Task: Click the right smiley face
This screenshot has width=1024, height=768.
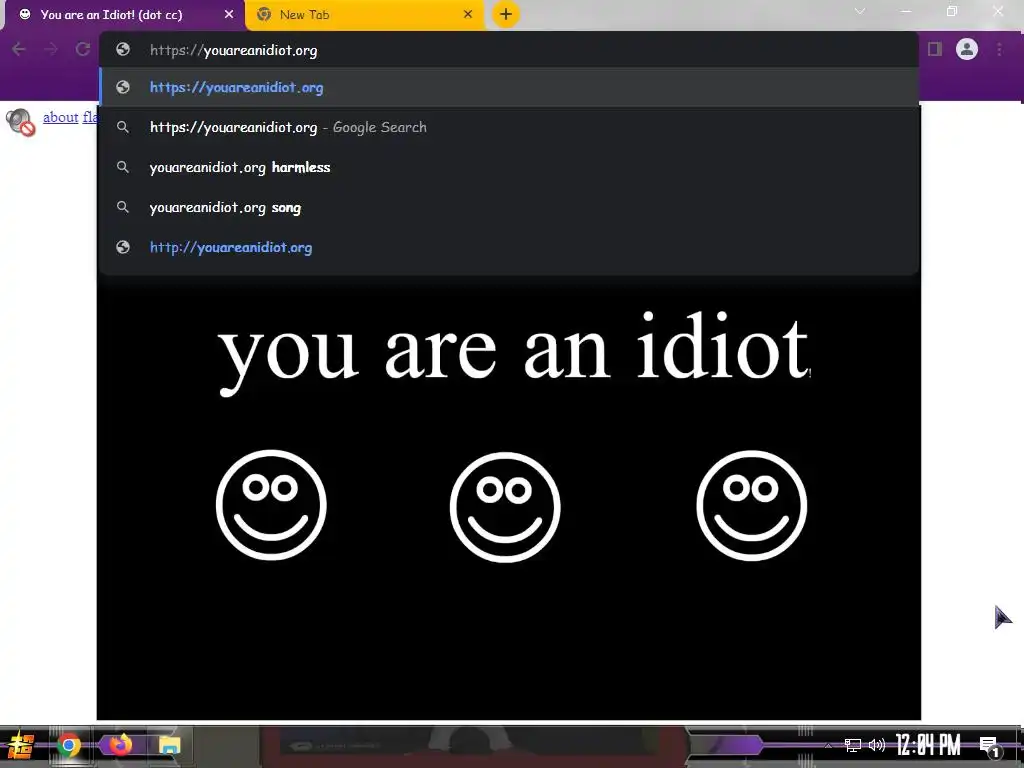Action: [752, 505]
